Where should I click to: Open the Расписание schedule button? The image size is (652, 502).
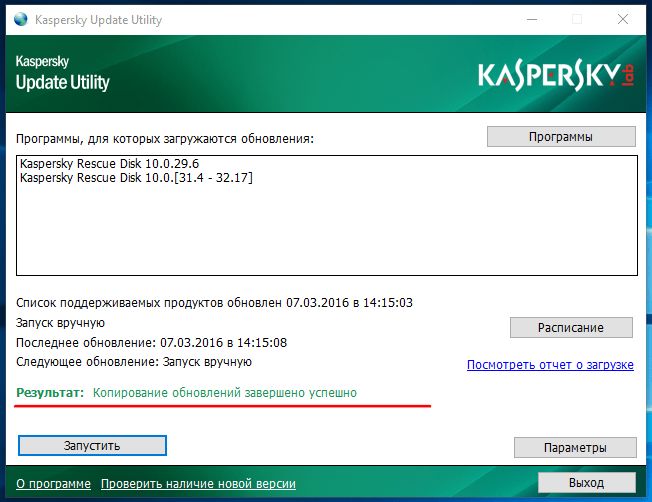(571, 327)
